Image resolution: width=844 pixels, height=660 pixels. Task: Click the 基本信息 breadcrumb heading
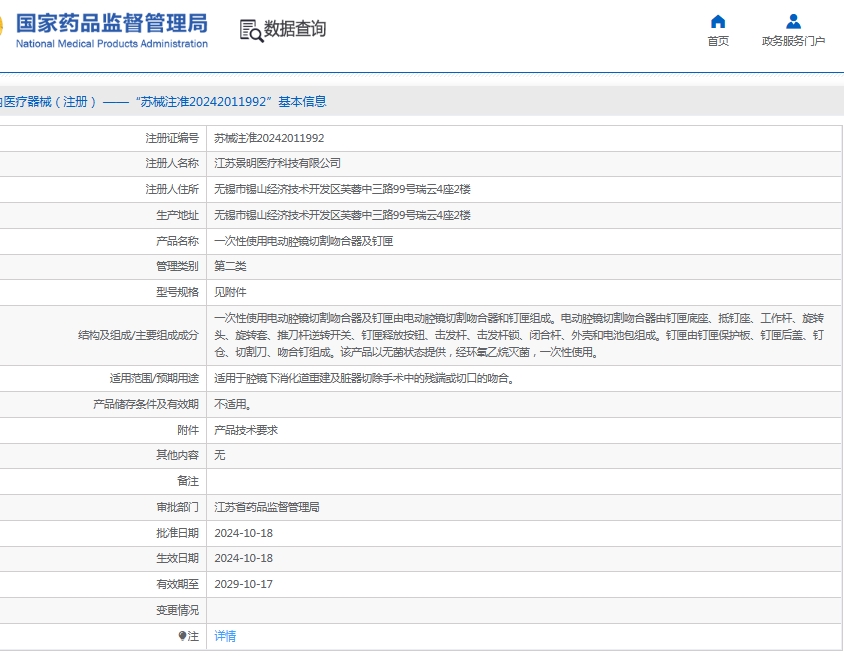coord(303,102)
